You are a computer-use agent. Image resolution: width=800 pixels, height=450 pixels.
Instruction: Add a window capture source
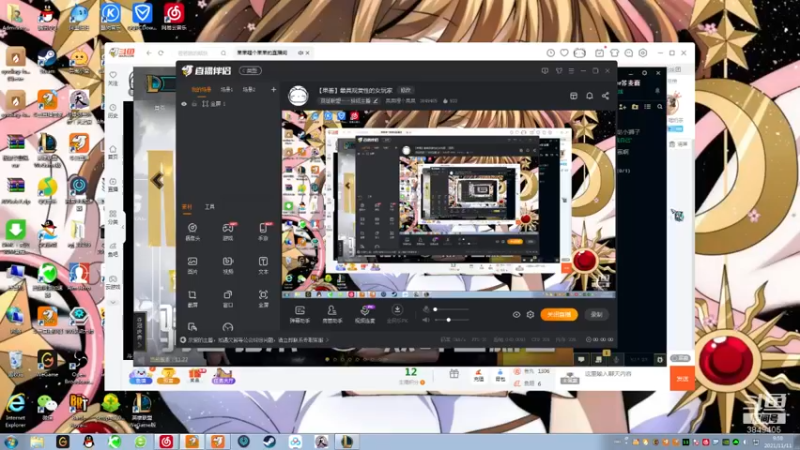228,298
